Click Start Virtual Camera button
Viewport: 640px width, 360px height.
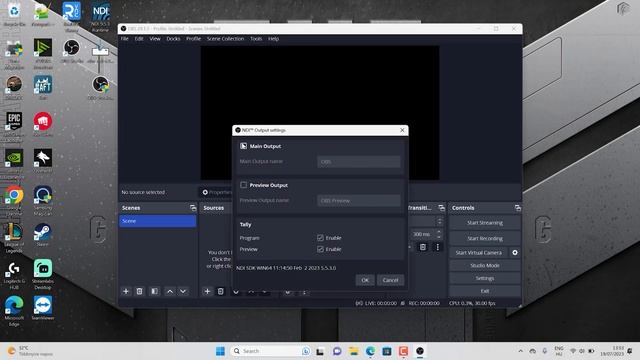click(x=478, y=253)
